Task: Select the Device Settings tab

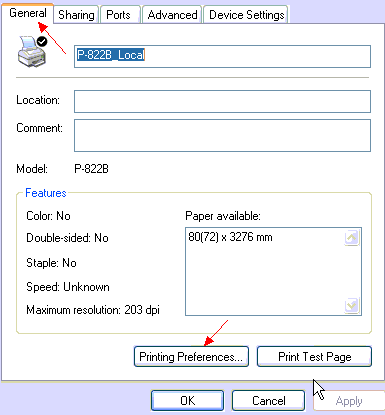Action: coord(246,15)
